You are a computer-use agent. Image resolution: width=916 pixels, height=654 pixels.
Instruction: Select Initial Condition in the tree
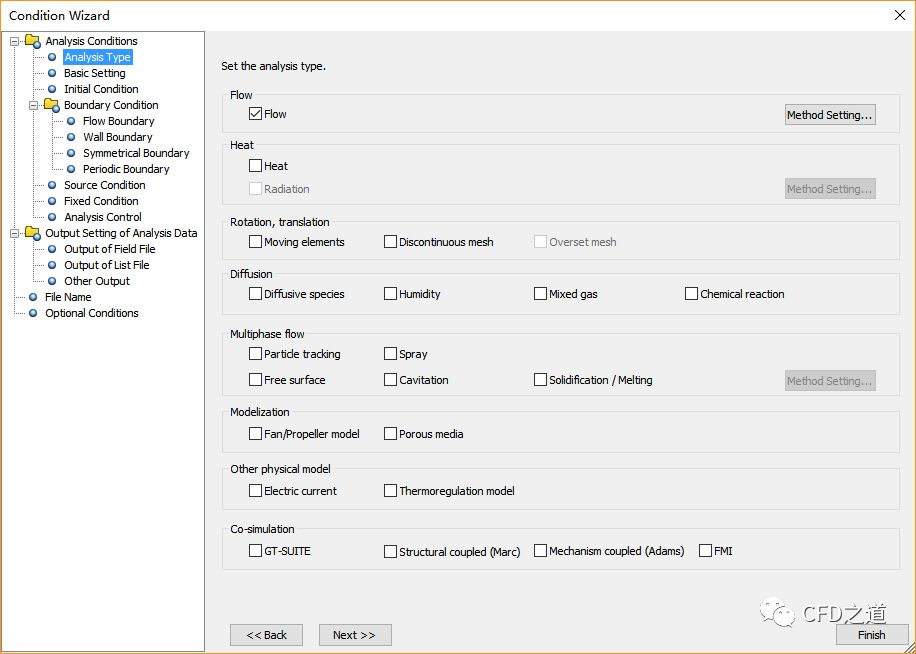tap(101, 89)
